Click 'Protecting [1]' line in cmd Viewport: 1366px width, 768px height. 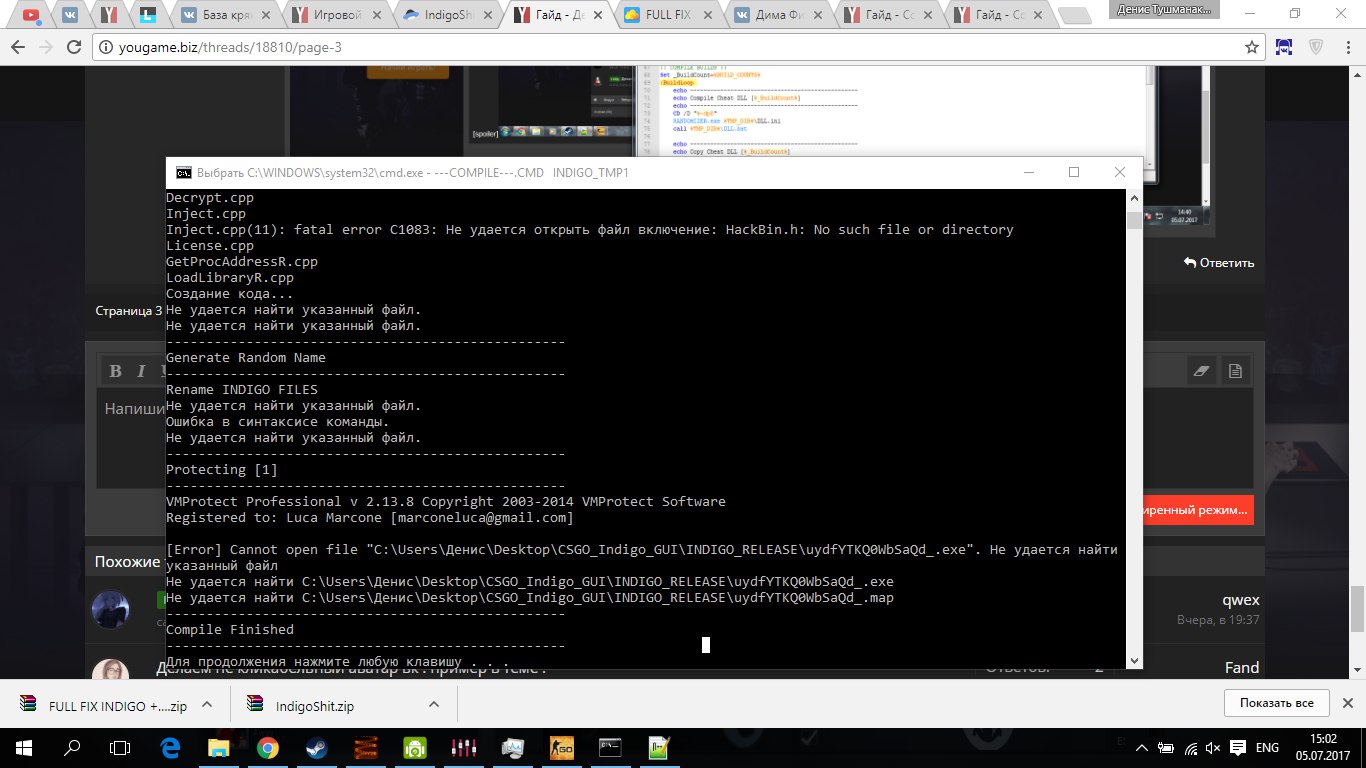(x=222, y=469)
